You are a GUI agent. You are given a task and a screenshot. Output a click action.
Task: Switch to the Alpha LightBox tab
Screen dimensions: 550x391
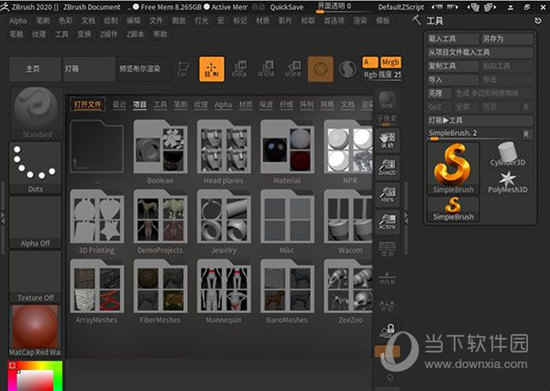click(223, 104)
